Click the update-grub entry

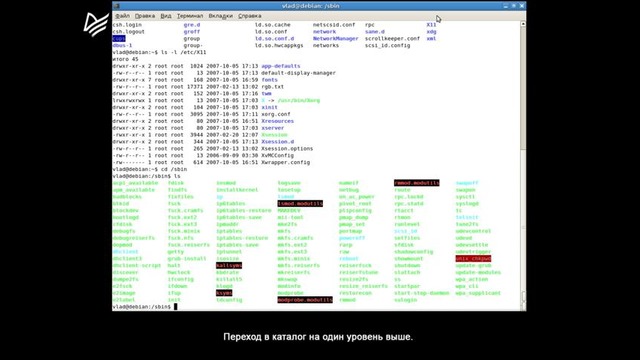click(473, 265)
